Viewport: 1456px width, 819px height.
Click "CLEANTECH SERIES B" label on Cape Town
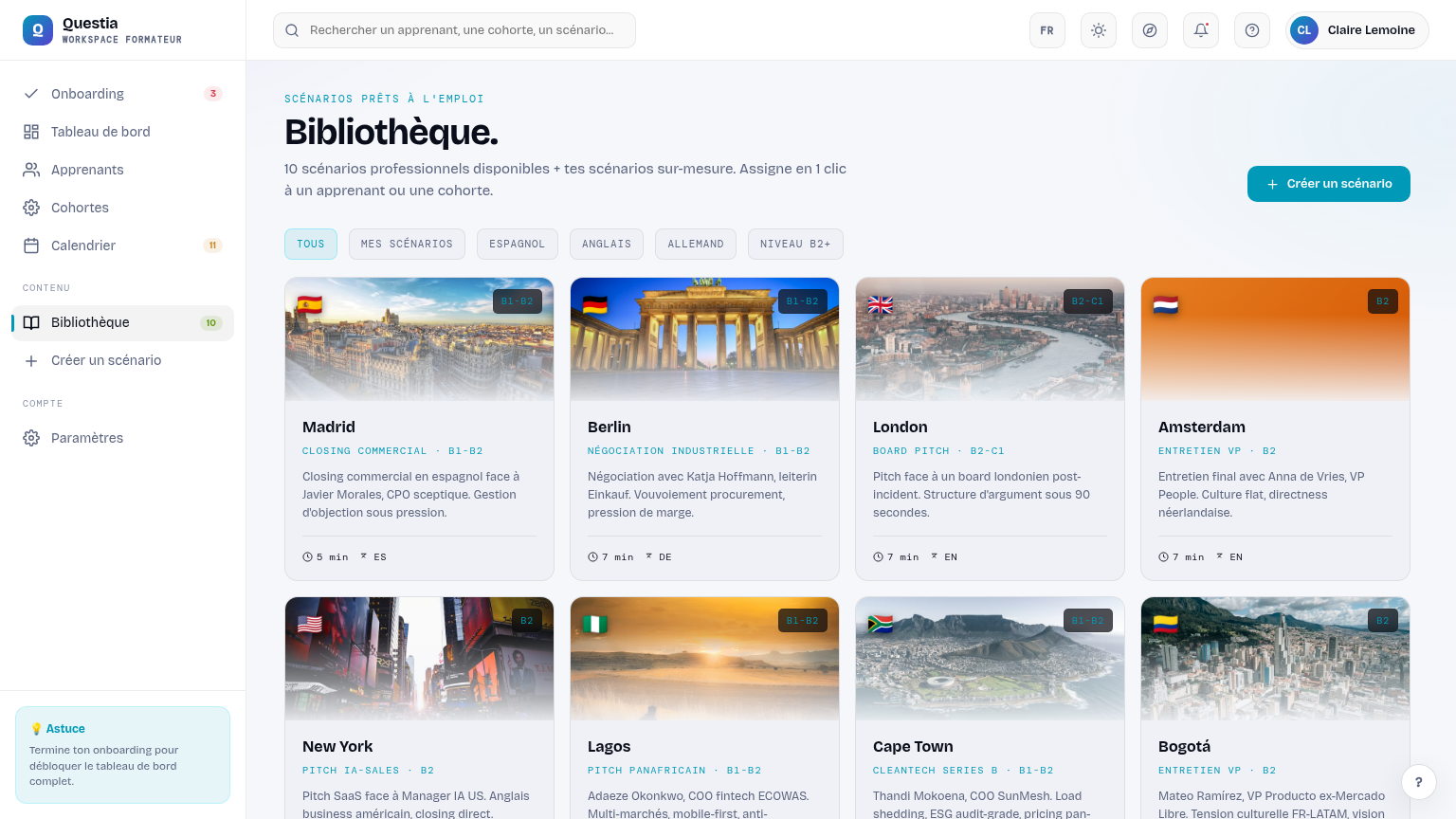936,771
